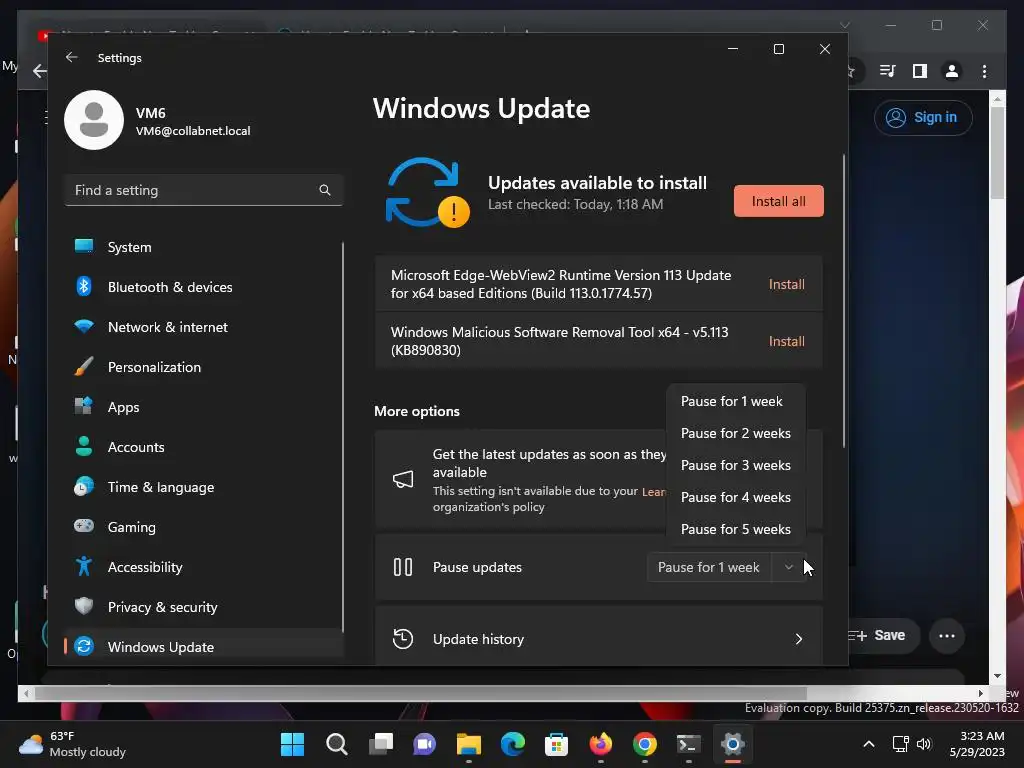Open Time & language settings

203,487
